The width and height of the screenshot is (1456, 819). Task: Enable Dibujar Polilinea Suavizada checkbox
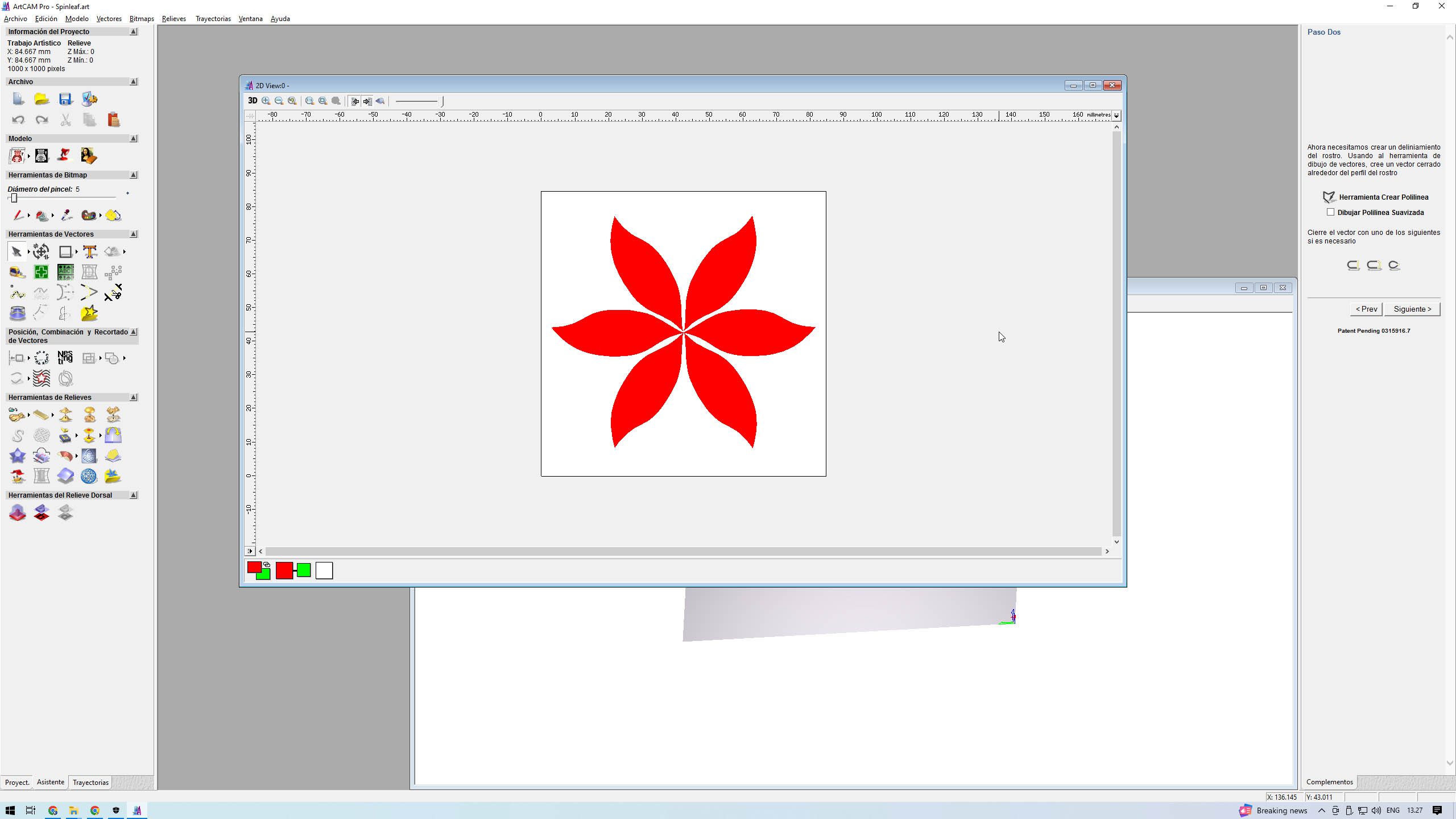tap(1330, 212)
